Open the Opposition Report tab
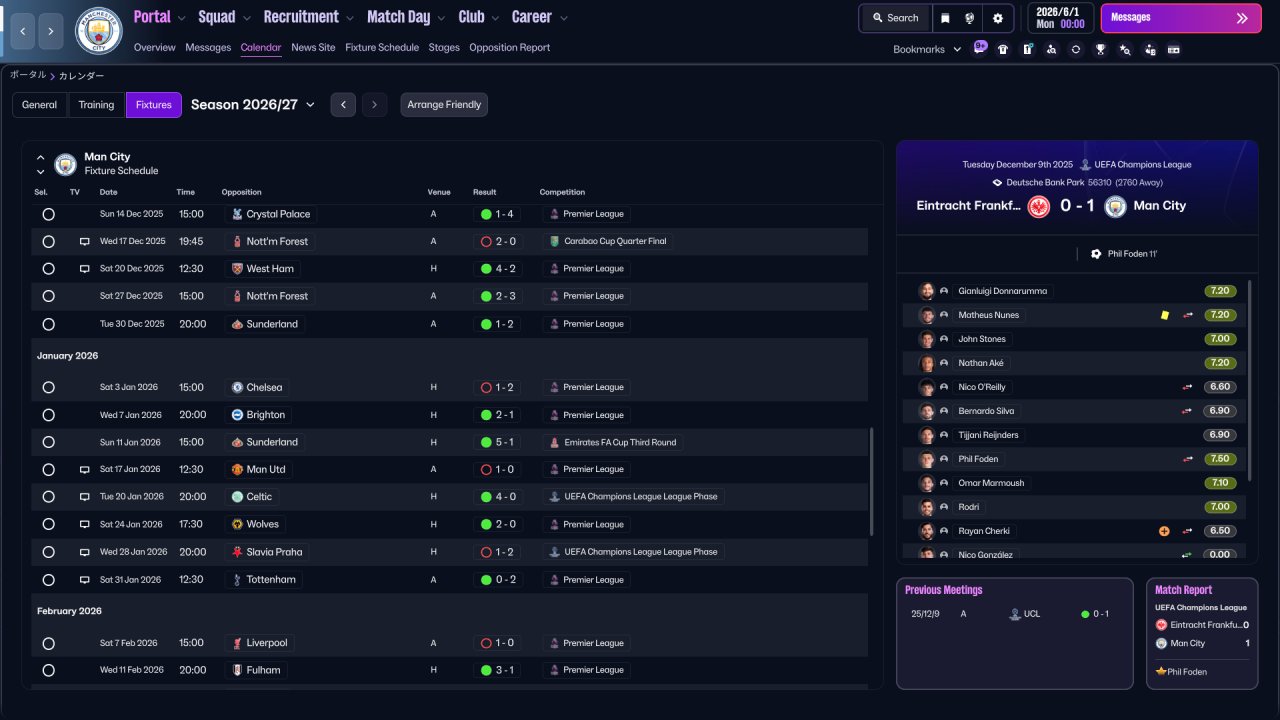The width and height of the screenshot is (1280, 720). [509, 47]
